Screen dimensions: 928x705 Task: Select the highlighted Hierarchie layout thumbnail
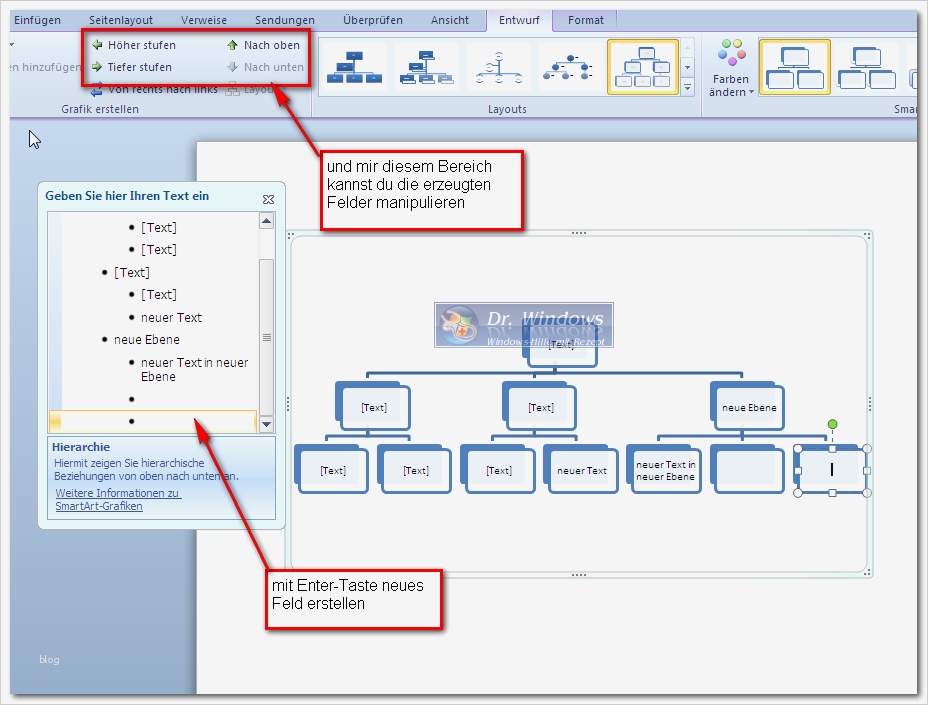pyautogui.click(x=643, y=67)
